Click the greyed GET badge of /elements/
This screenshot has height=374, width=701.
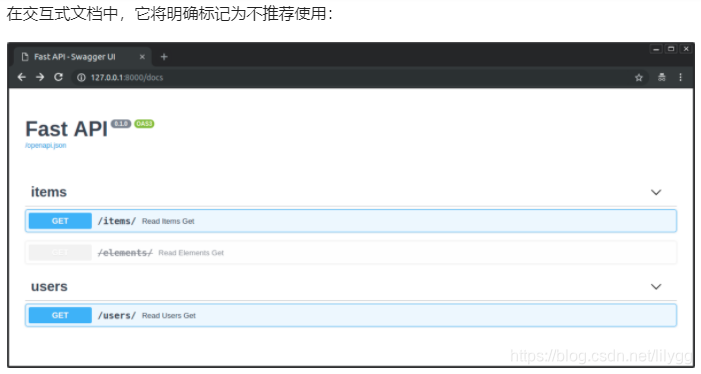[x=60, y=252]
